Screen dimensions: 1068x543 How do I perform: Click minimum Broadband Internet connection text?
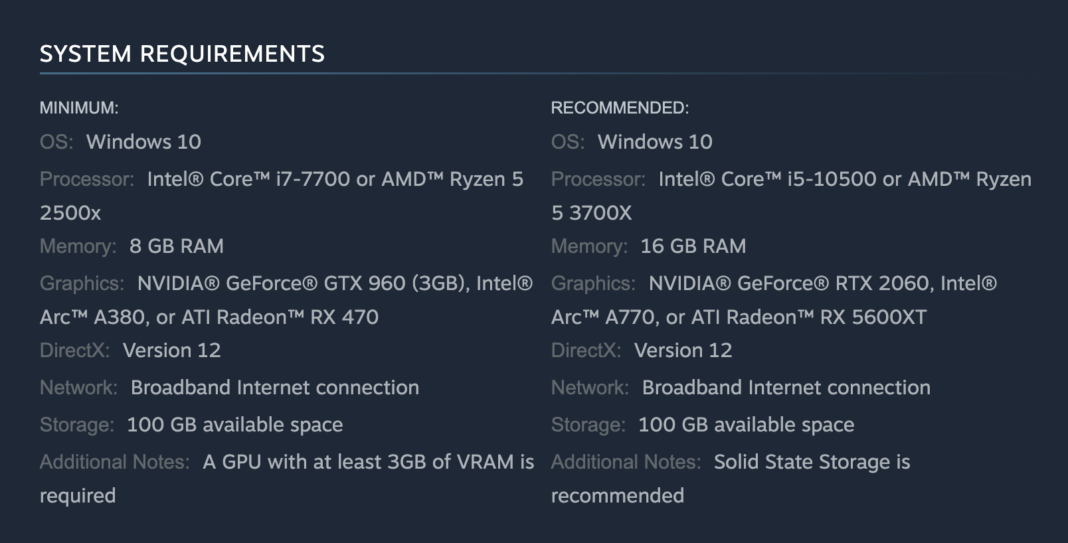pyautogui.click(x=275, y=388)
